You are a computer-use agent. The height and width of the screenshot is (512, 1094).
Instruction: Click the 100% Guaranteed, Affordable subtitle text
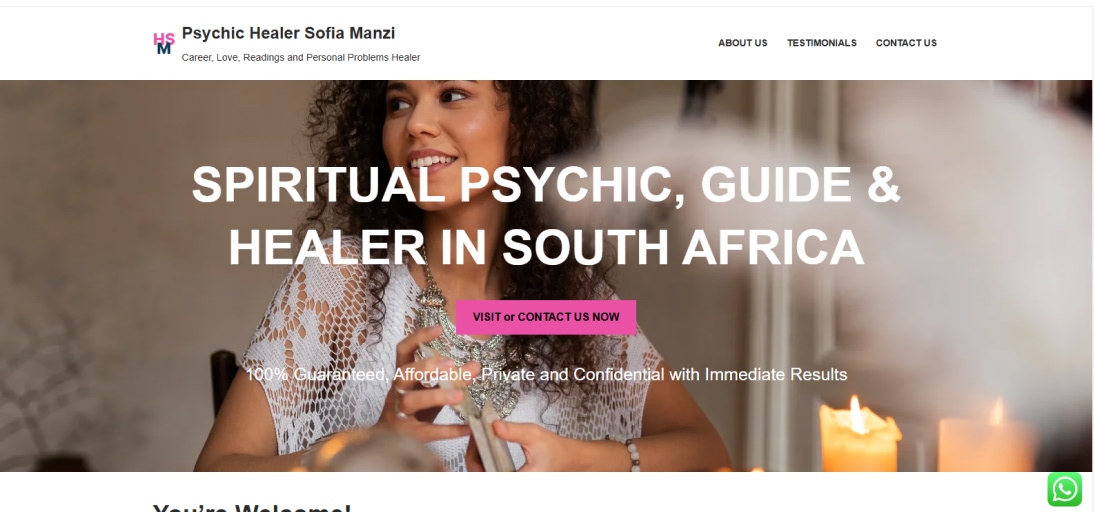pos(546,375)
